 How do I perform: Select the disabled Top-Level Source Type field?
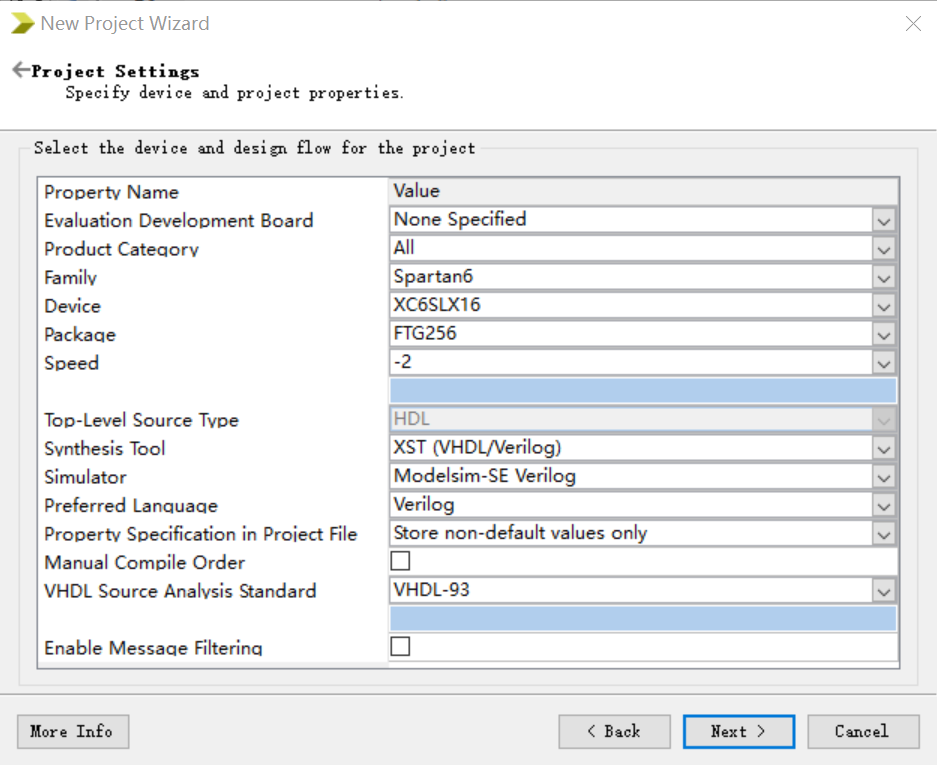640,419
